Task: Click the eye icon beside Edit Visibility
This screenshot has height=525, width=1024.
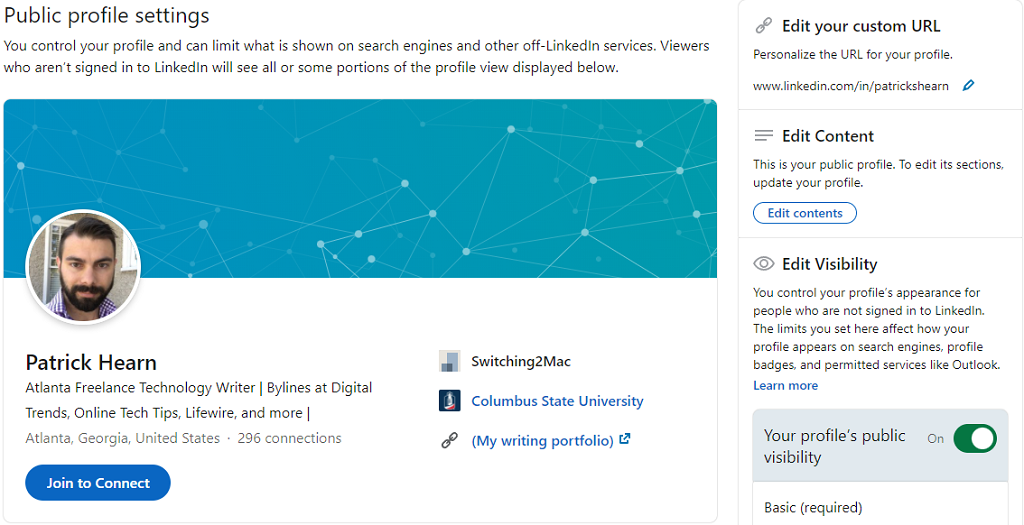Action: coord(764,264)
